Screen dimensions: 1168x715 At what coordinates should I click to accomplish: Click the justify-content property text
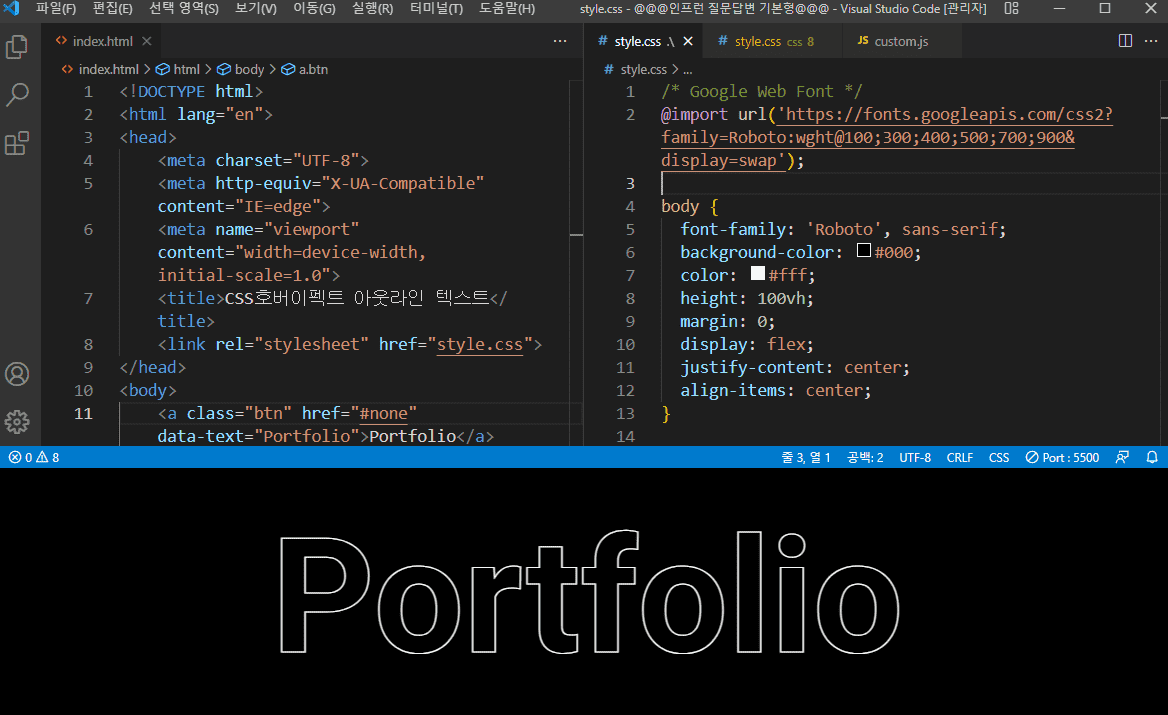pyautogui.click(x=756, y=367)
